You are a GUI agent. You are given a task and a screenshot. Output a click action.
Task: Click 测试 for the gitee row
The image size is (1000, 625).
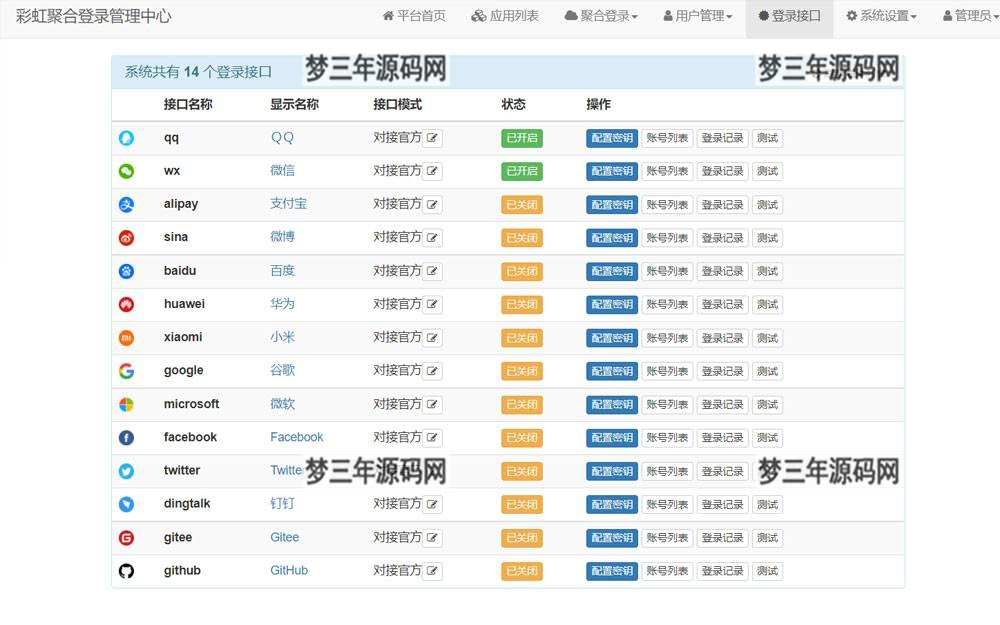click(x=767, y=538)
